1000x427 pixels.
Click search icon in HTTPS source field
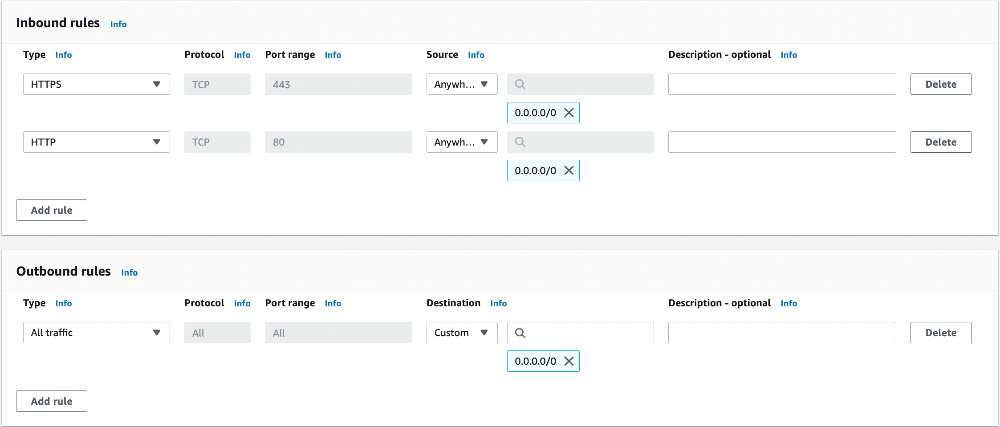tap(521, 85)
